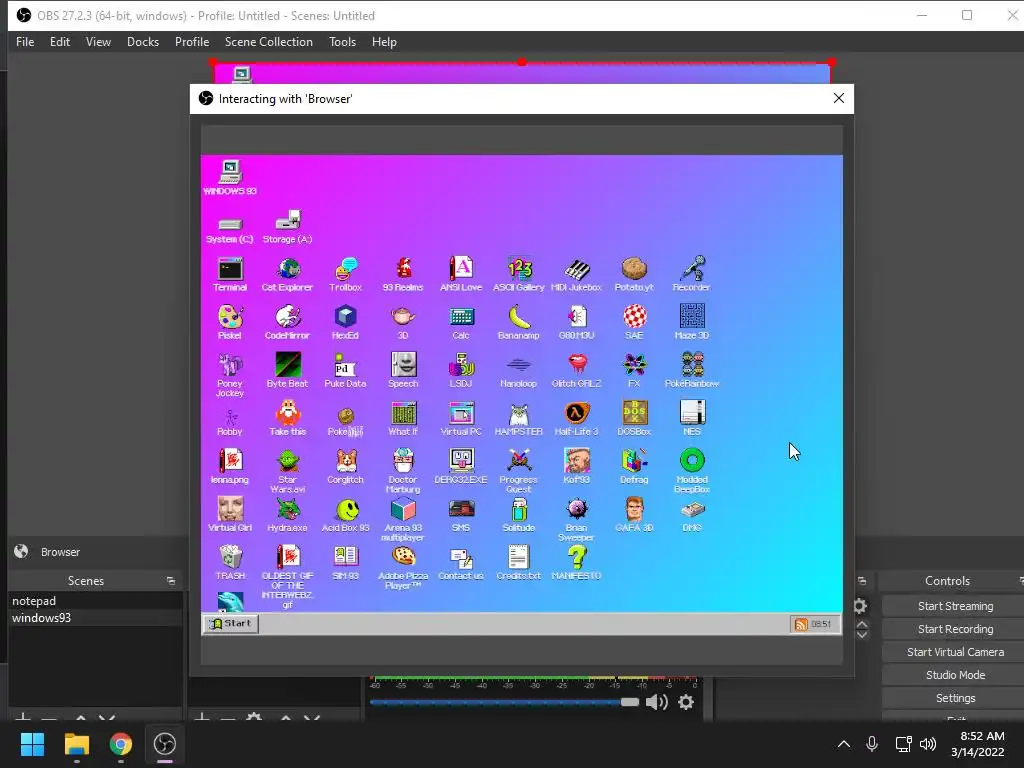Image resolution: width=1024 pixels, height=768 pixels.
Task: Open the Scene Collection menu
Action: pos(268,42)
